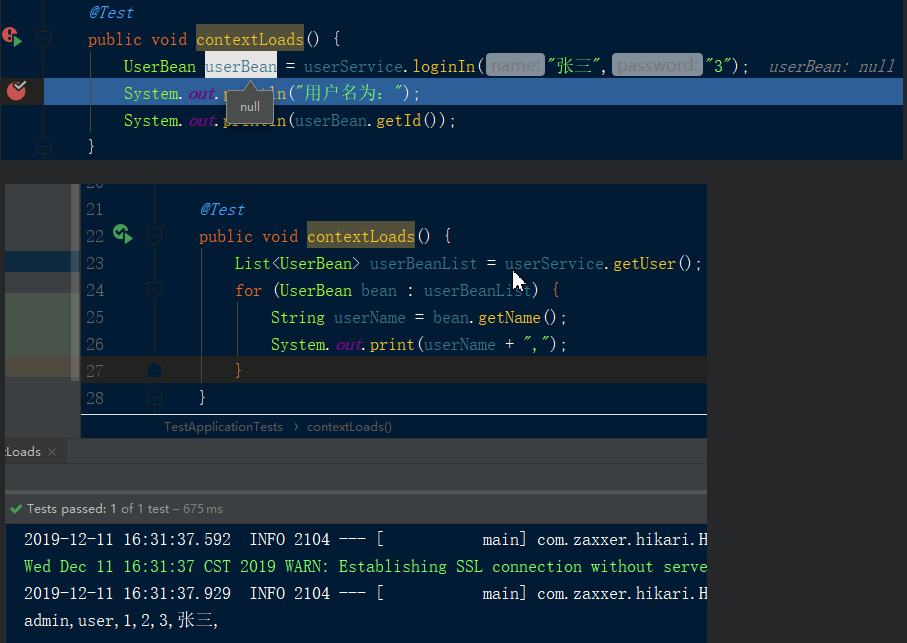Click the 16:31:37.929 INFO log line
907x643 pixels.
pos(365,593)
